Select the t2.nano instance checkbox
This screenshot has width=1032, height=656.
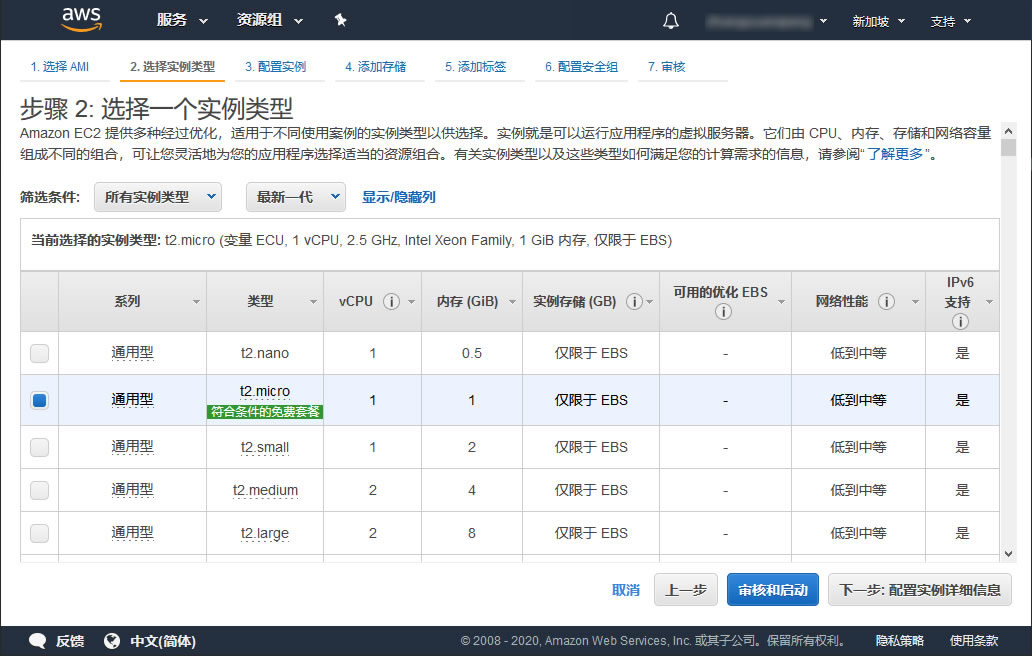click(39, 353)
